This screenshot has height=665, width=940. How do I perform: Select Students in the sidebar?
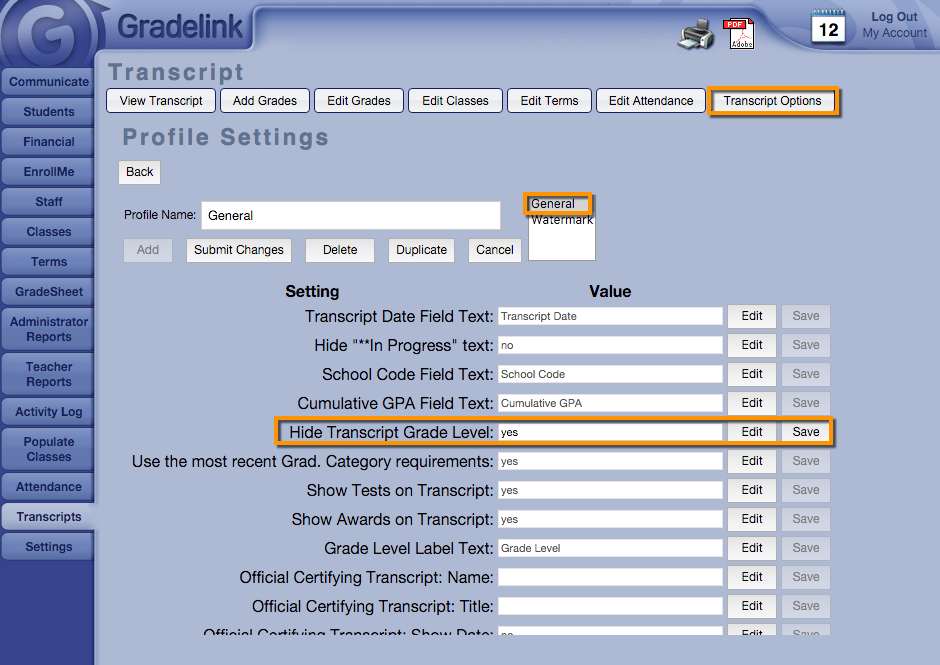(48, 112)
